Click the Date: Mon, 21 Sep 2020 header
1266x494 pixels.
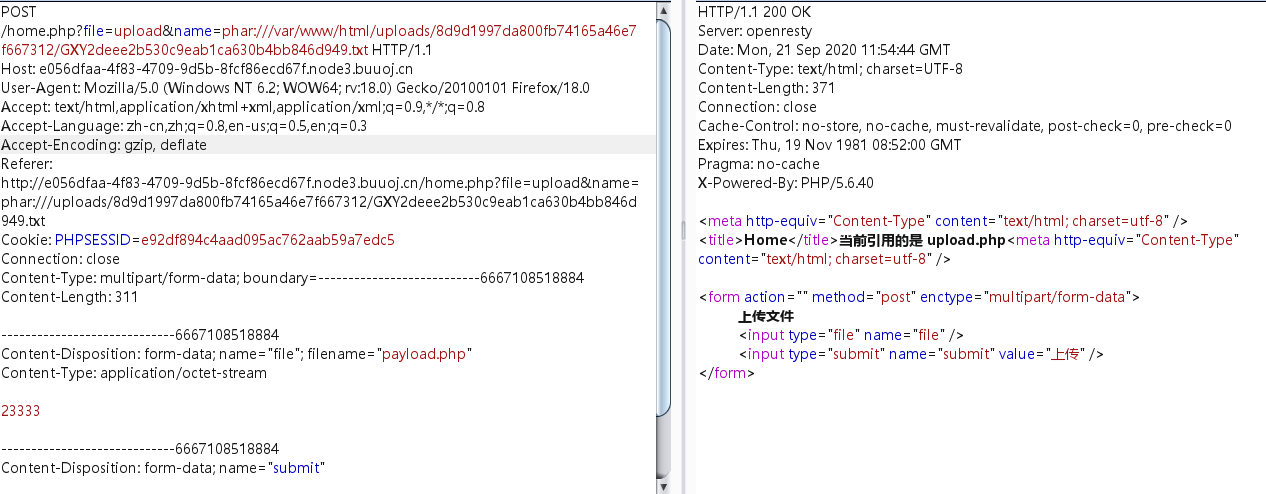tap(824, 50)
